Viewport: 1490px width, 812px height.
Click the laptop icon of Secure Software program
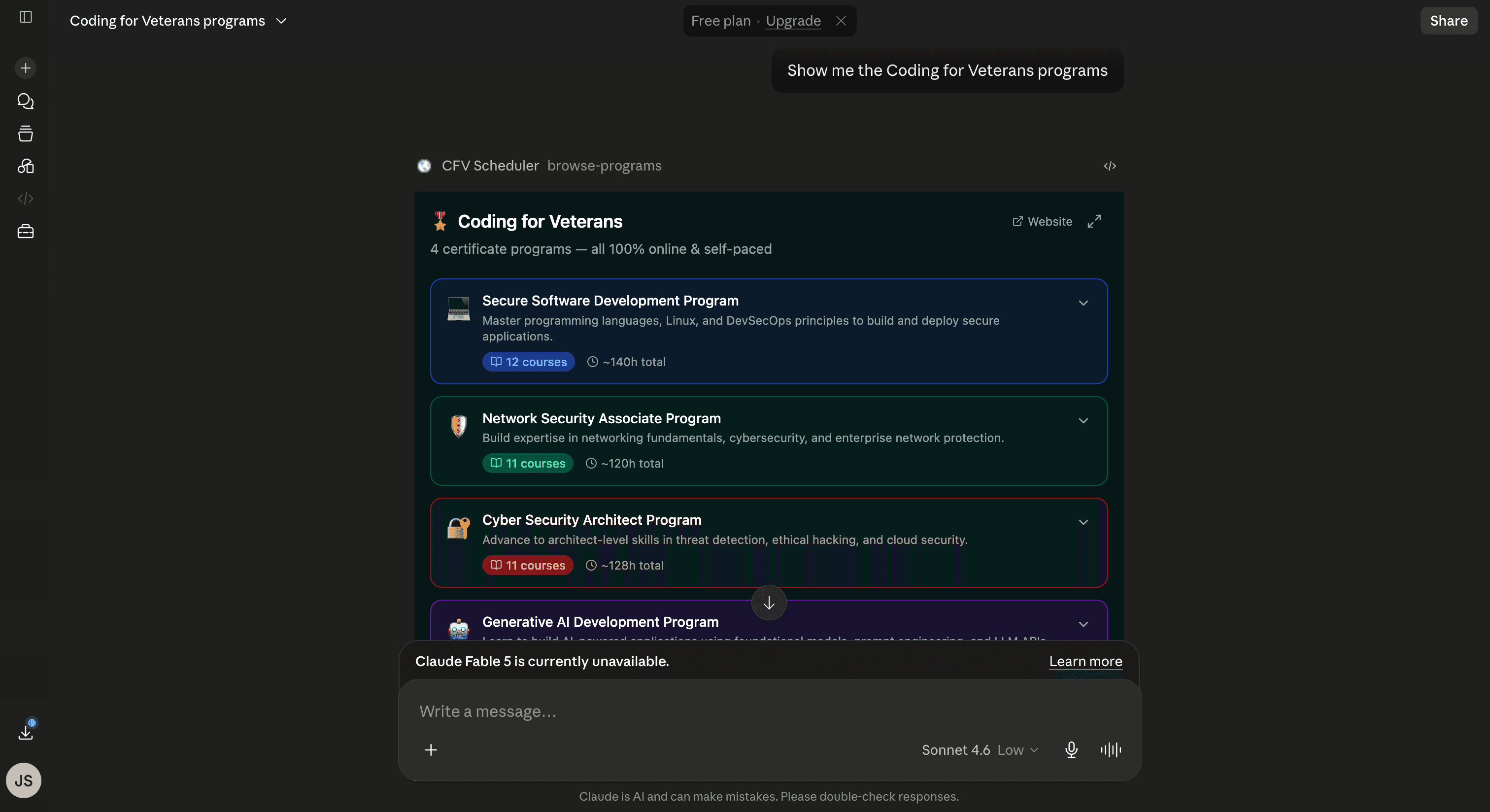tap(459, 308)
